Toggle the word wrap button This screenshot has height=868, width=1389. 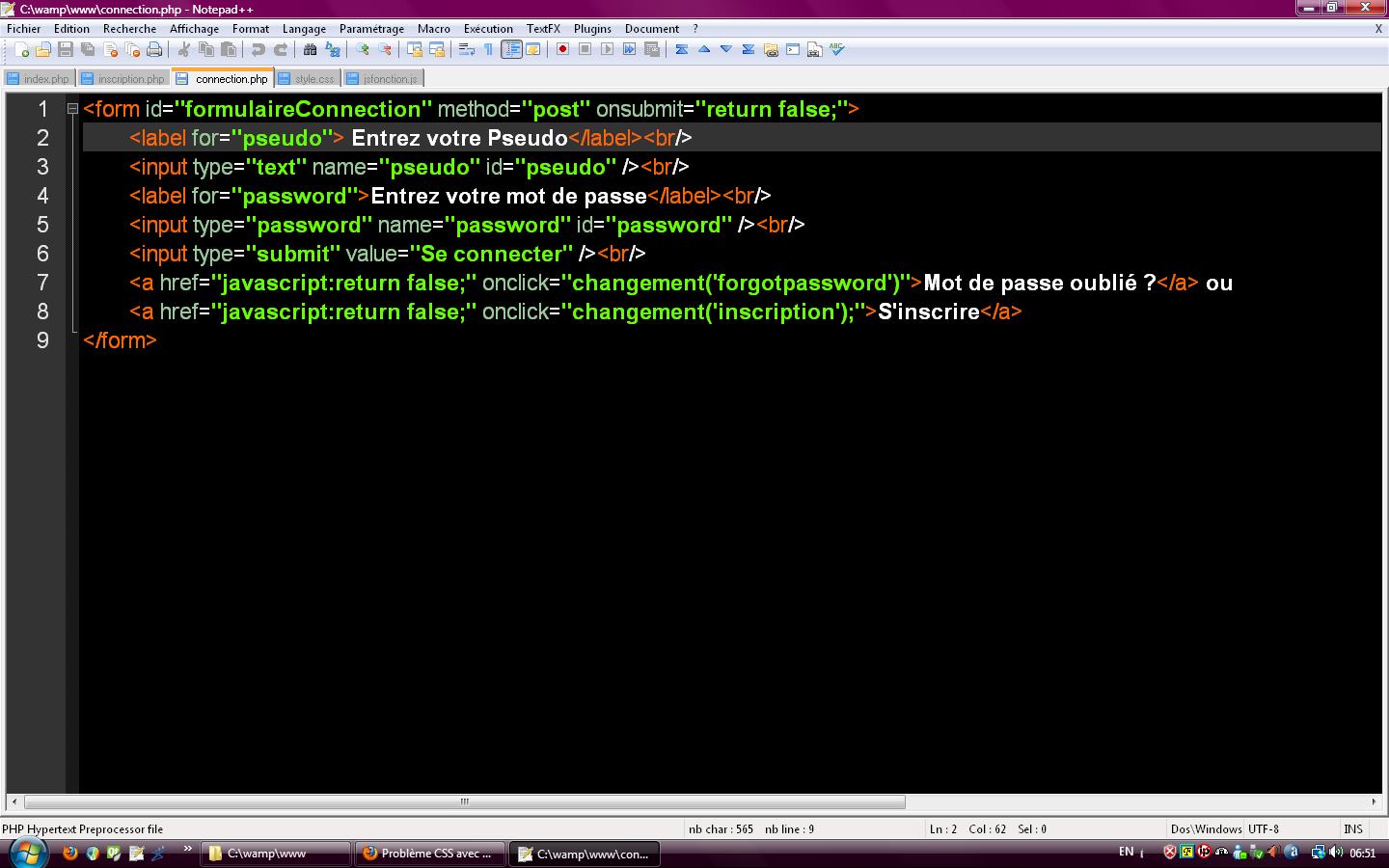pyautogui.click(x=466, y=50)
